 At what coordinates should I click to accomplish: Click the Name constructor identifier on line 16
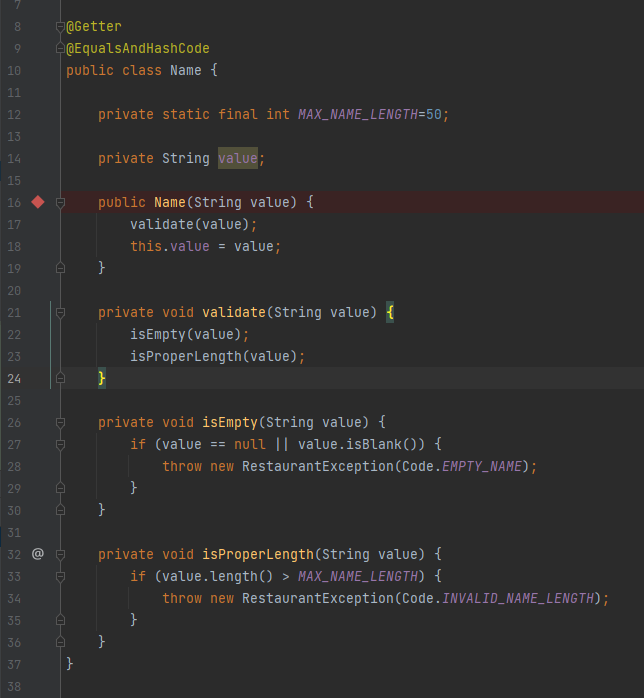click(x=170, y=202)
